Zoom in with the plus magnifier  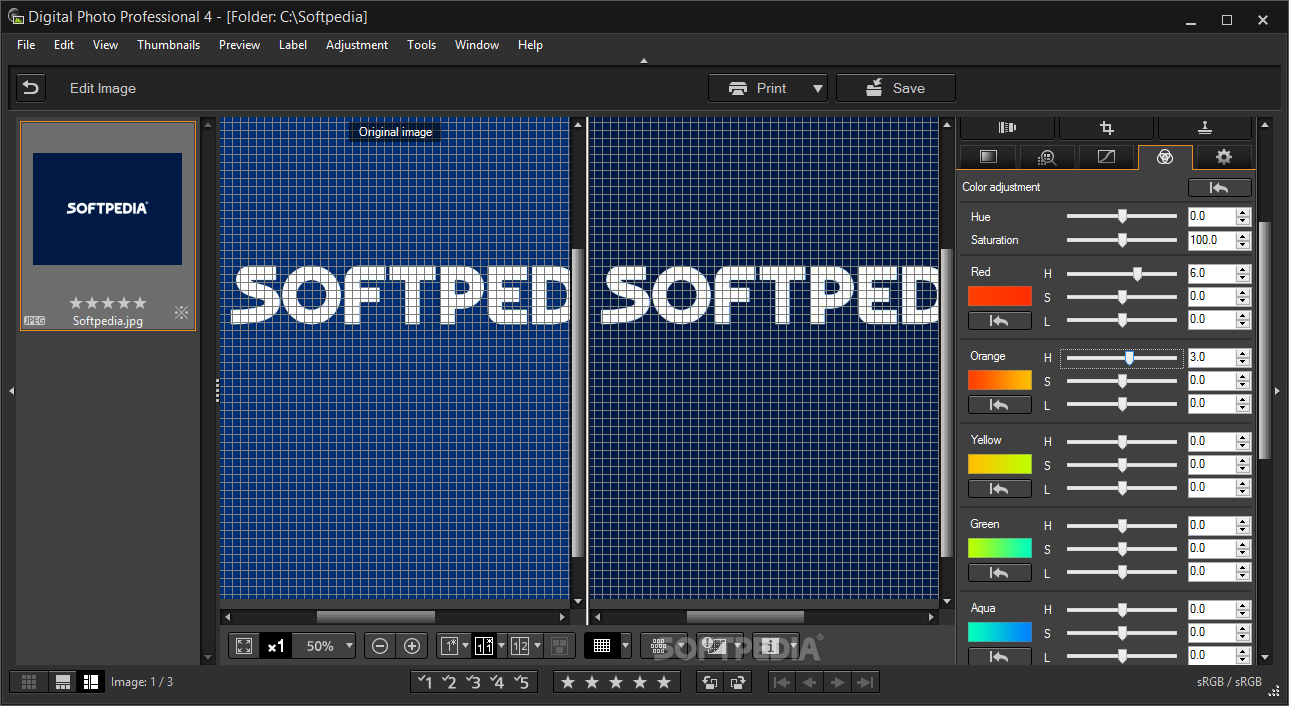pyautogui.click(x=412, y=646)
